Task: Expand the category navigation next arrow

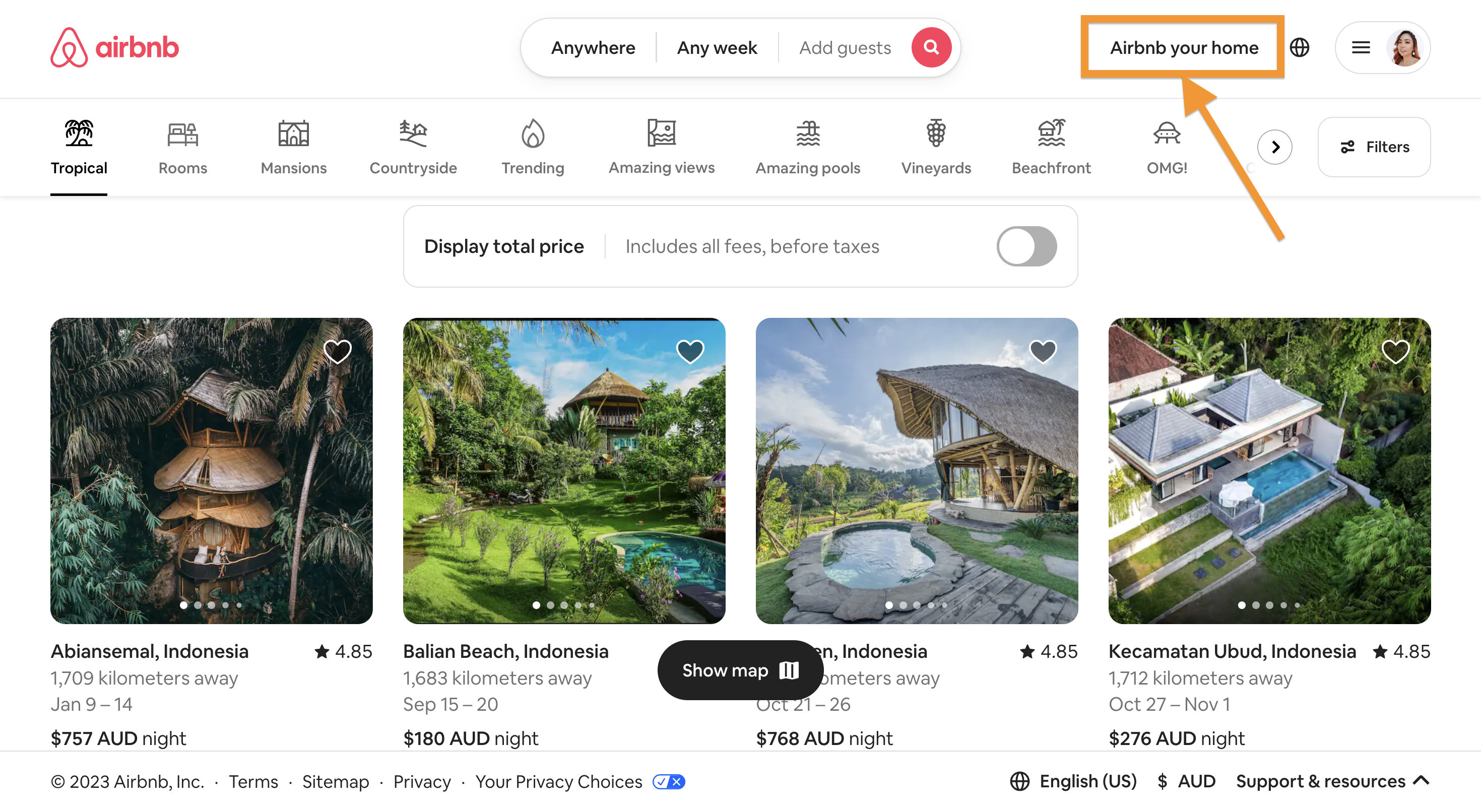Action: 1276,146
